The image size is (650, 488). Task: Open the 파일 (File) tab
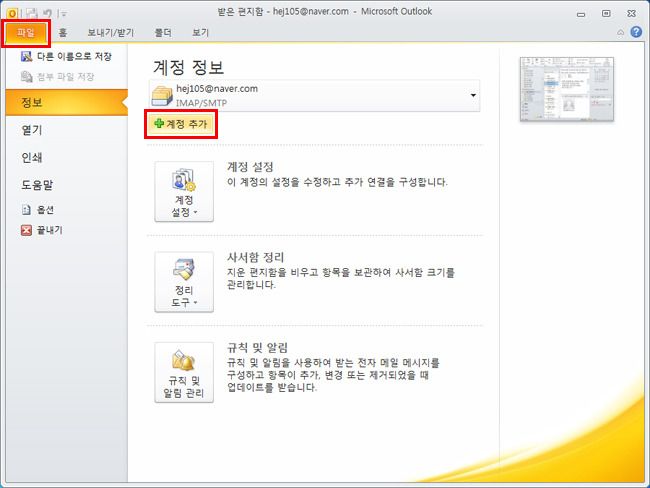pos(26,33)
